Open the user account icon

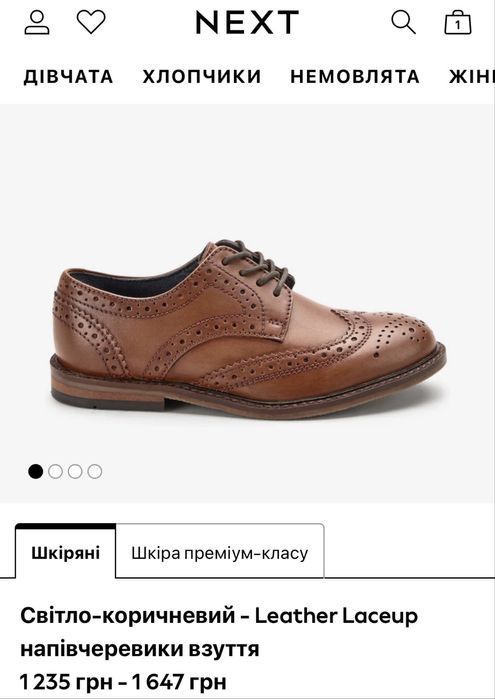tap(37, 22)
